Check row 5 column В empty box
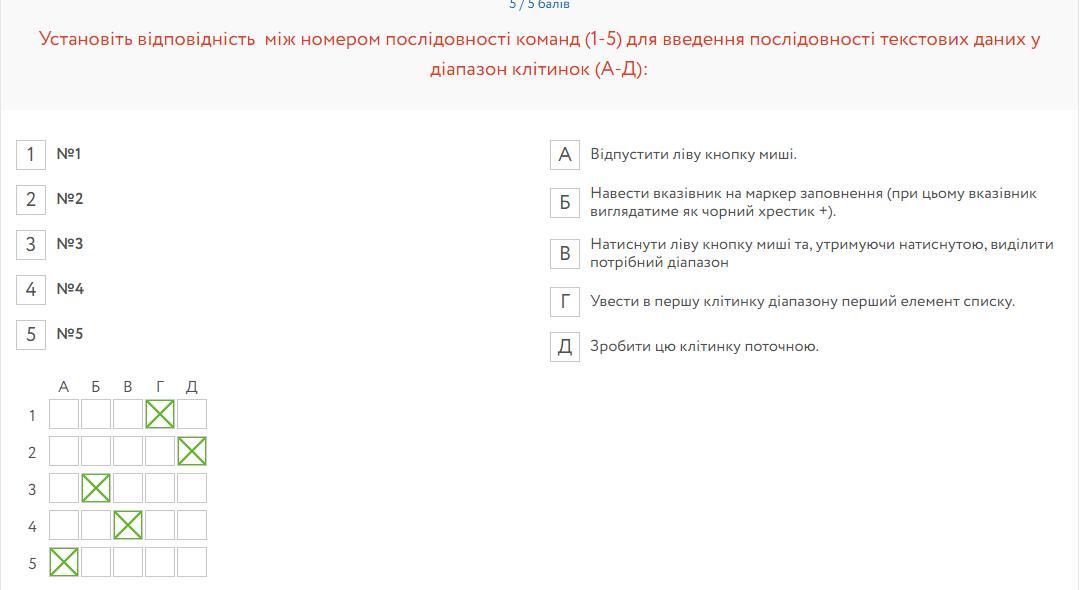 pos(128,562)
